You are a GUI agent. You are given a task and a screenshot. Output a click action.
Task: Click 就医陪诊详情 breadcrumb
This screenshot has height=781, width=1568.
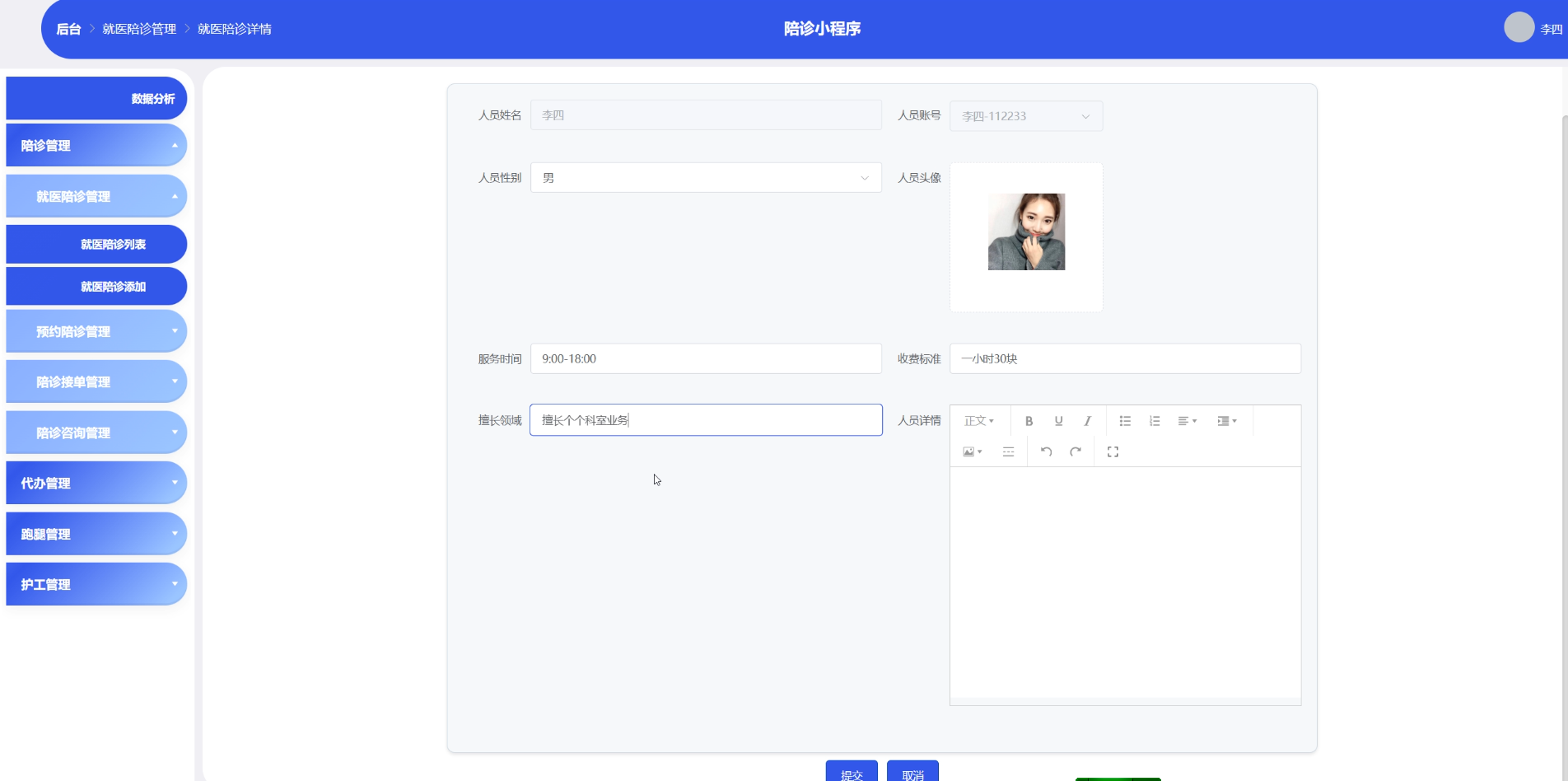point(235,29)
